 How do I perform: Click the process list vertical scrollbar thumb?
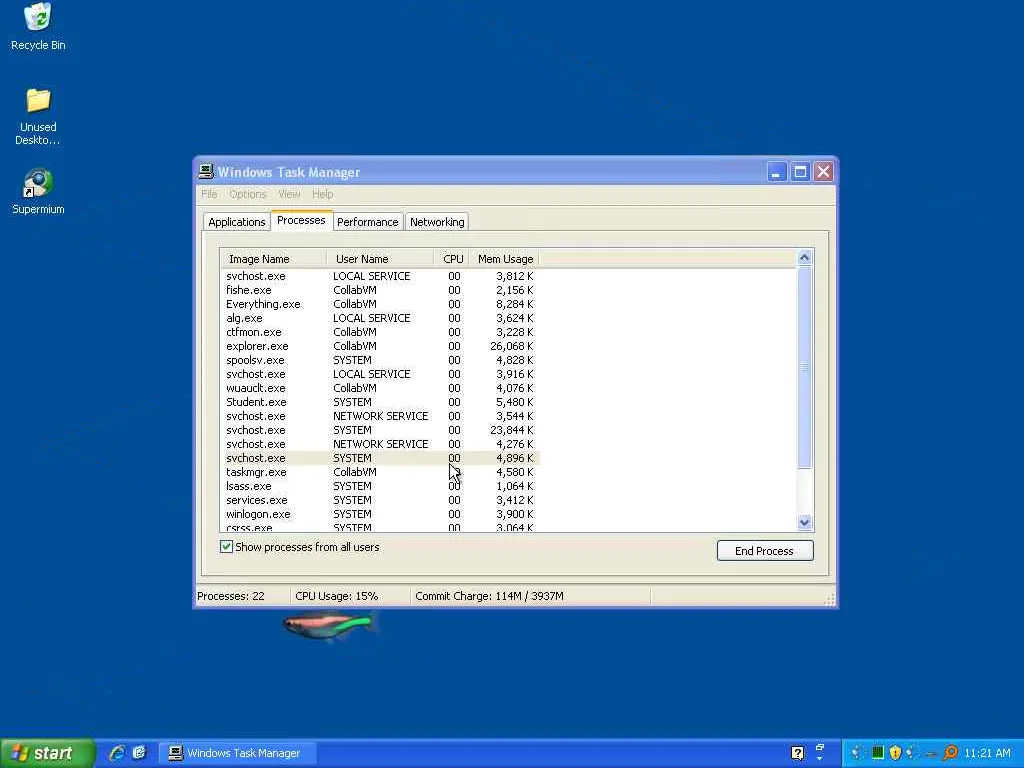805,367
